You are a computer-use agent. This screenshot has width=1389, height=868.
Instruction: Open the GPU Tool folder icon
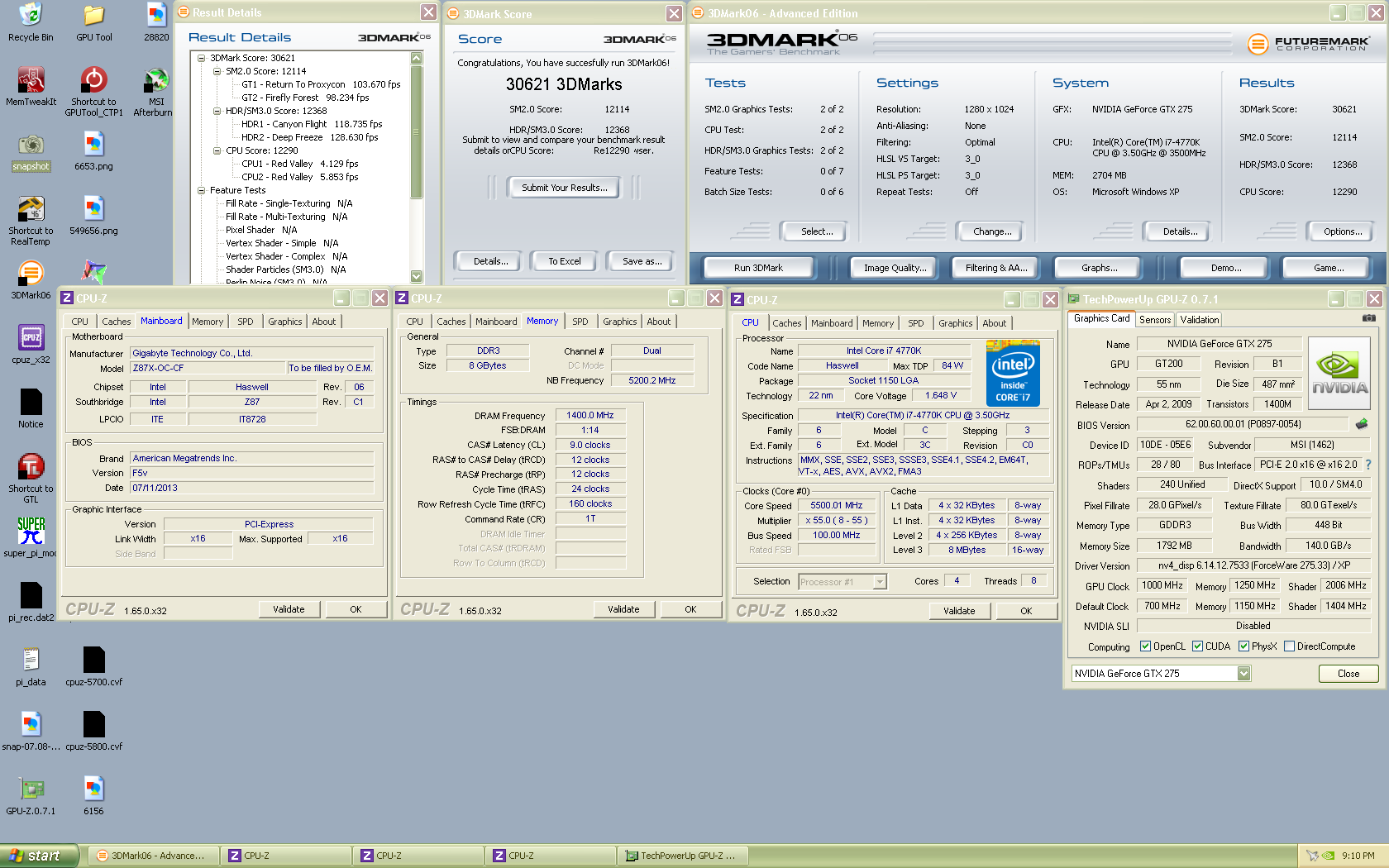(x=93, y=22)
